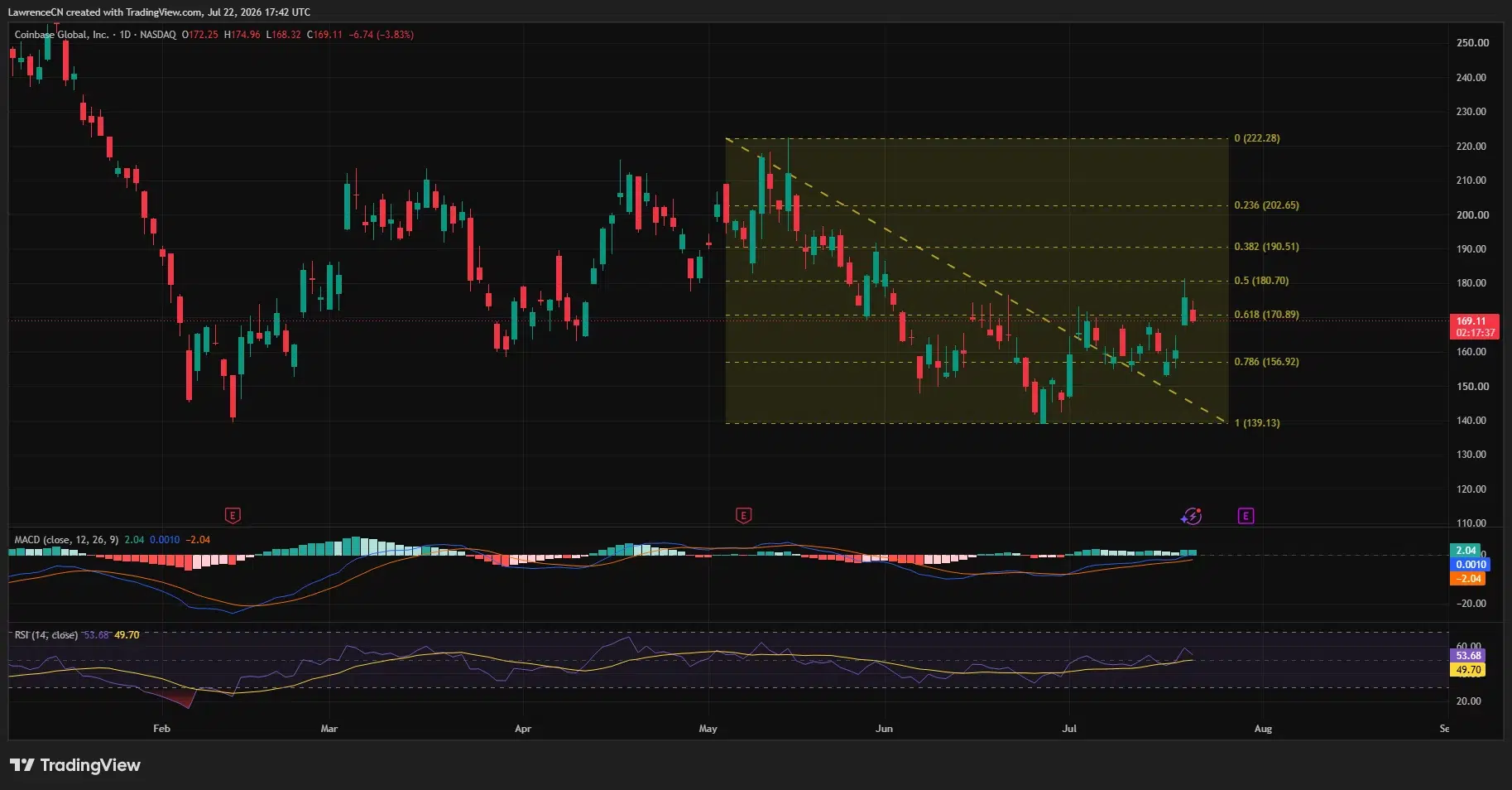Select the Fibonacci 0.236 (202.65) level label
Screen dimensions: 1512x790
point(1266,205)
